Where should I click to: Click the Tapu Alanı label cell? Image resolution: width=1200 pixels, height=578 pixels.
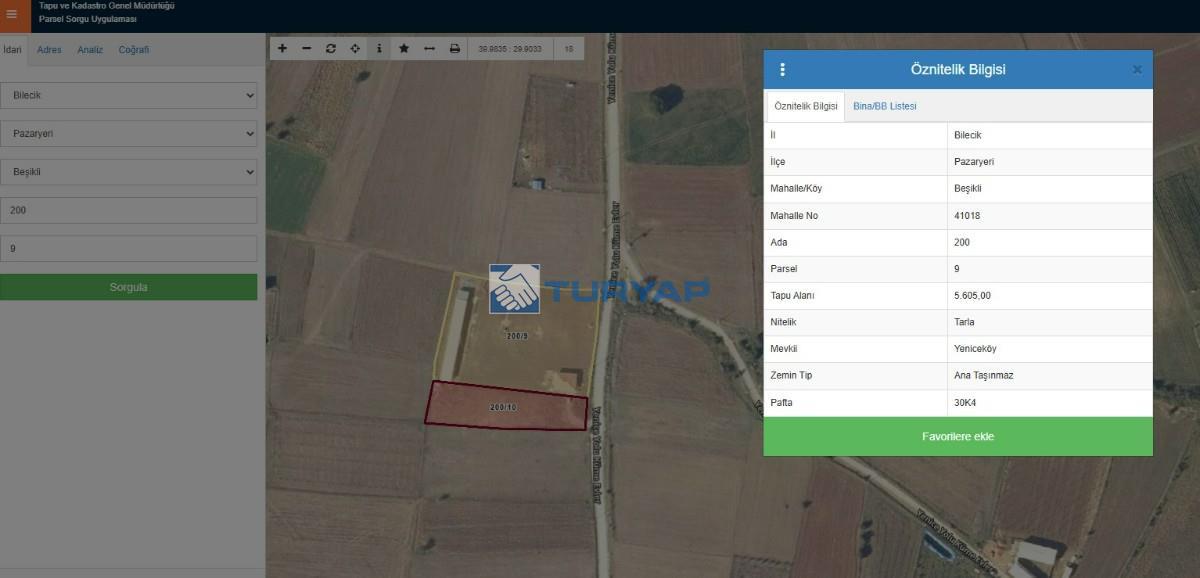coord(855,296)
